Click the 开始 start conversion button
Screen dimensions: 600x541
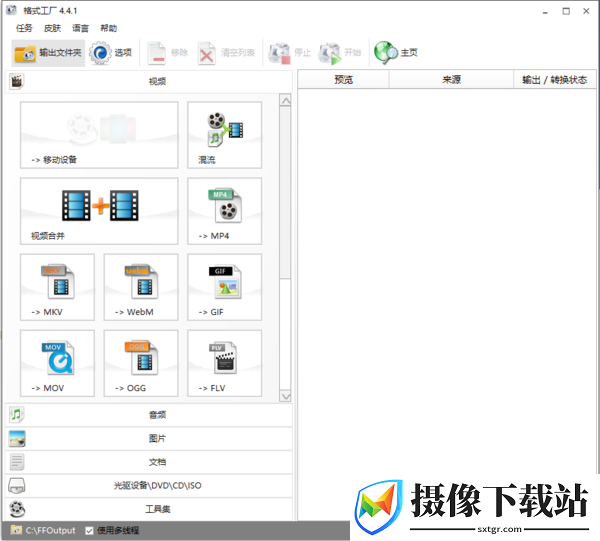[340, 53]
